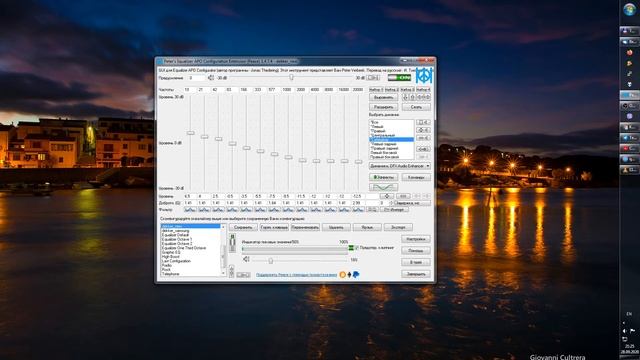Click the Экспорт button
The width and height of the screenshot is (640, 360).
coord(398,227)
